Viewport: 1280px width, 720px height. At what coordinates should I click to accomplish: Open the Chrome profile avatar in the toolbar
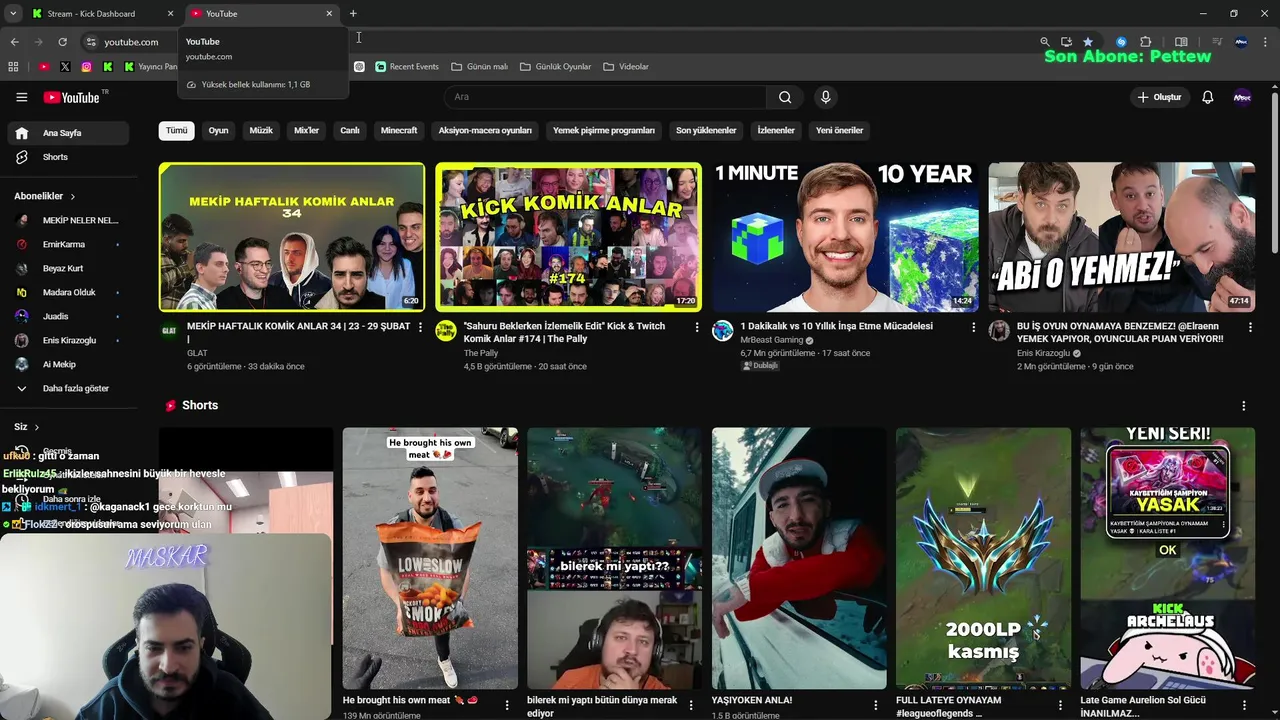[x=1242, y=42]
